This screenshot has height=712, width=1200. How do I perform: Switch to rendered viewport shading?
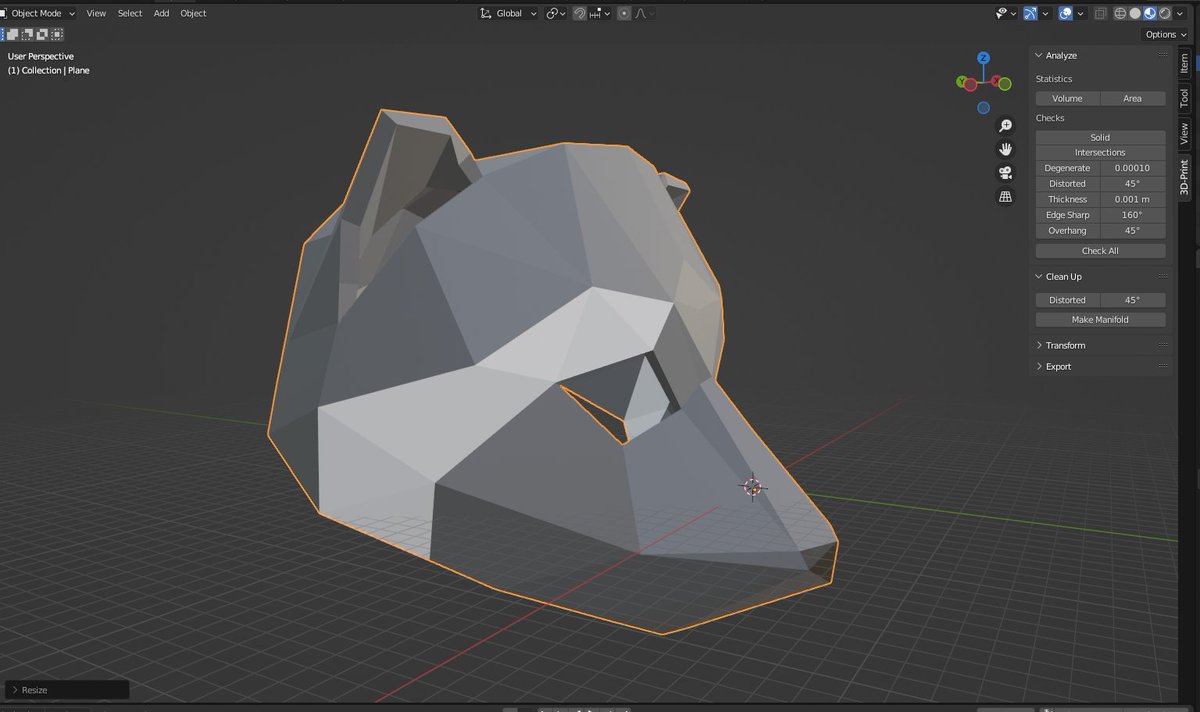click(1165, 13)
